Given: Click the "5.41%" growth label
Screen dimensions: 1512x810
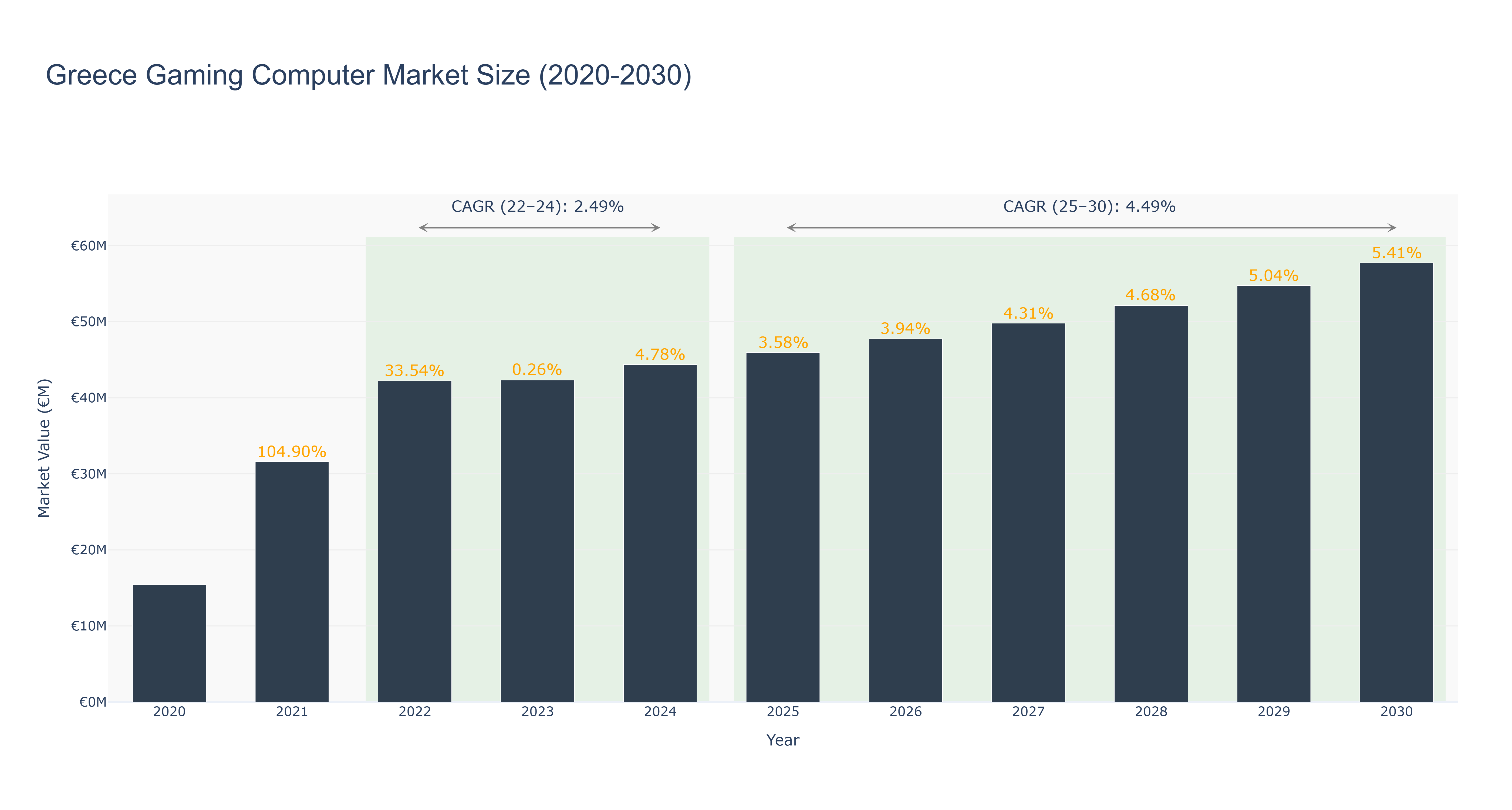Looking at the screenshot, I should click(x=1396, y=253).
